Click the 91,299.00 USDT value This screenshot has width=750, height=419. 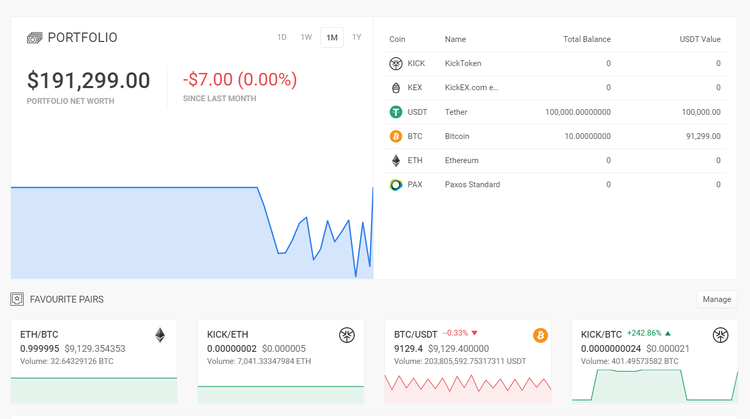pyautogui.click(x=703, y=136)
